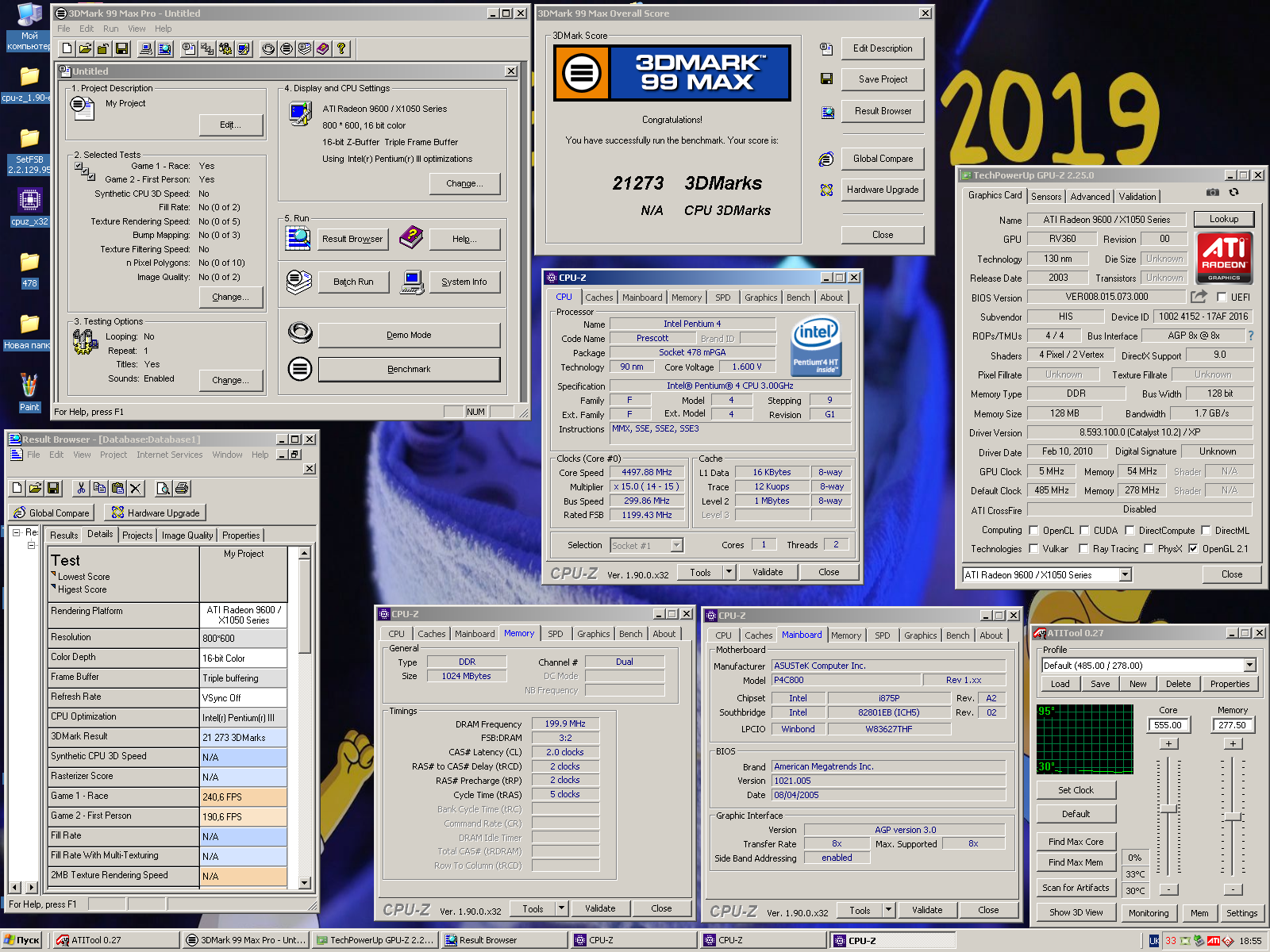Click GPU-Z screenshot camera icon

[1213, 192]
